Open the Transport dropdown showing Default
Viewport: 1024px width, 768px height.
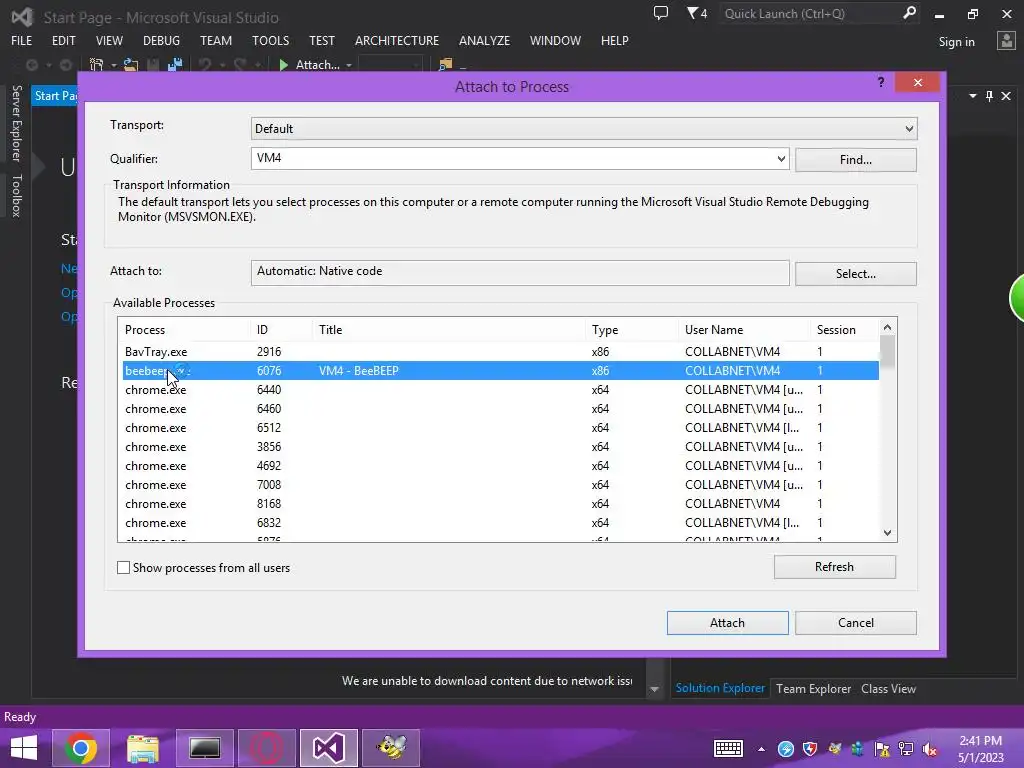pyautogui.click(x=584, y=129)
